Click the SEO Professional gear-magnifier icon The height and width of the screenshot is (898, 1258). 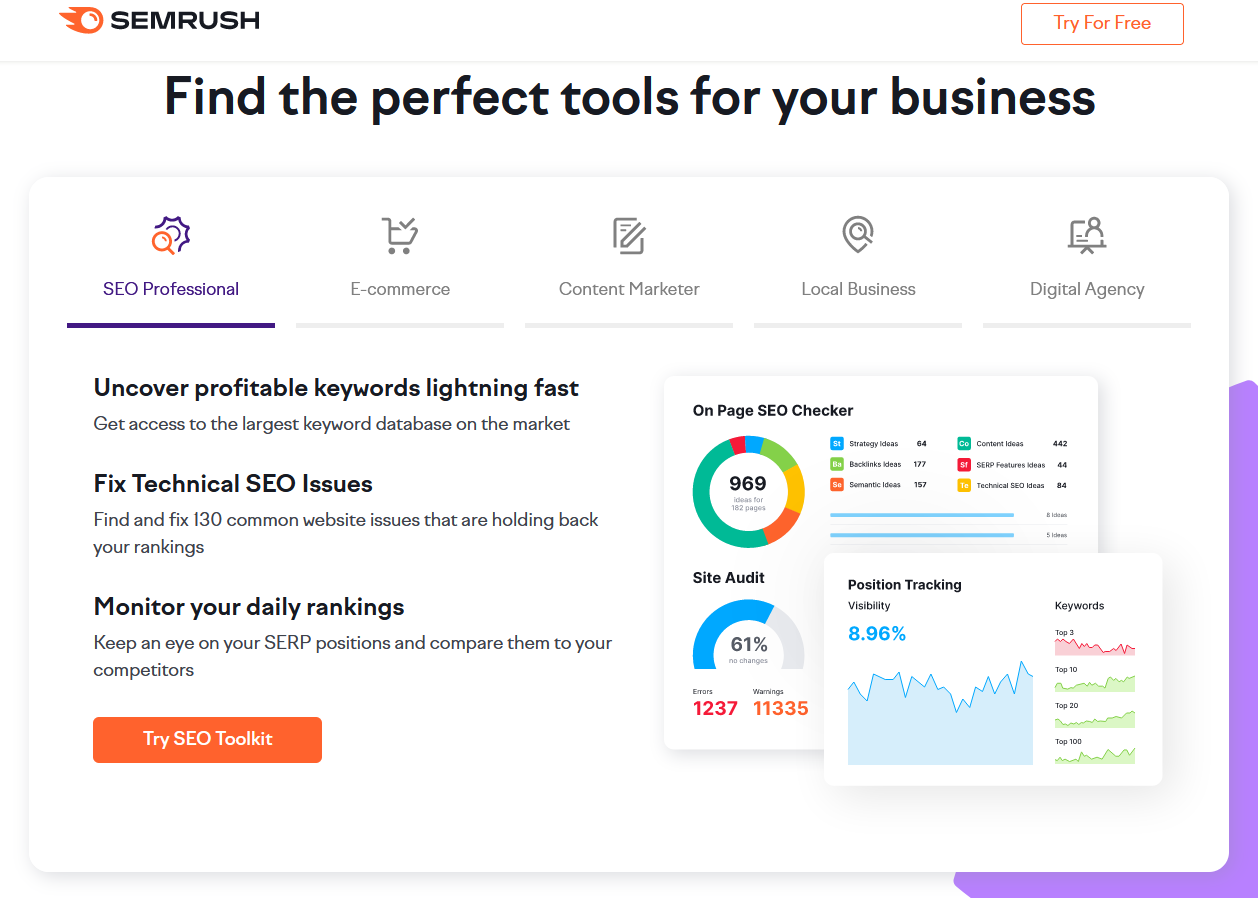[x=171, y=236]
